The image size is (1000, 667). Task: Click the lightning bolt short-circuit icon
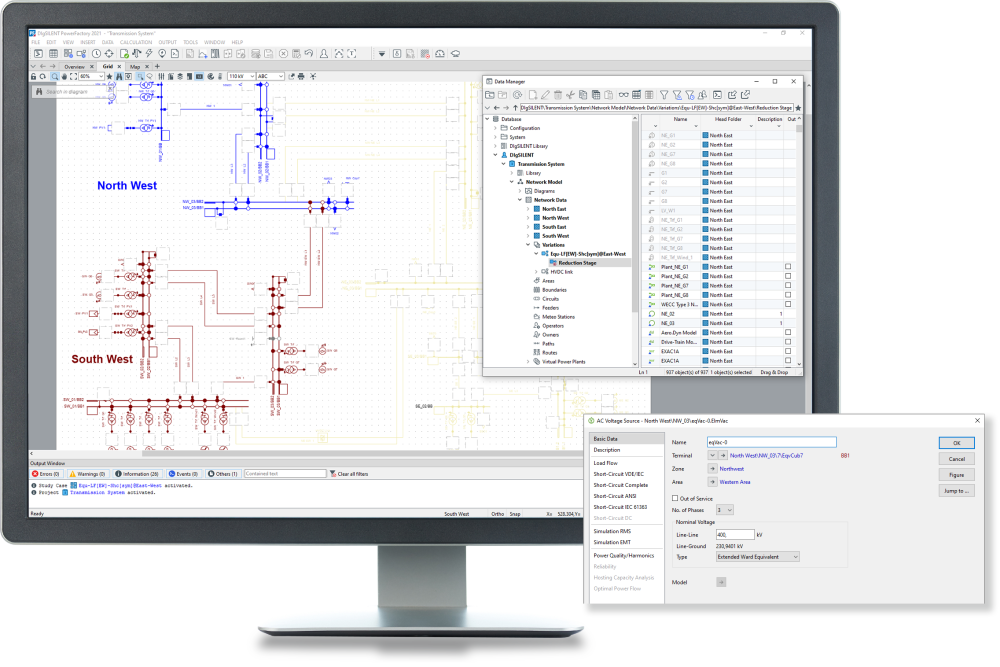click(149, 54)
